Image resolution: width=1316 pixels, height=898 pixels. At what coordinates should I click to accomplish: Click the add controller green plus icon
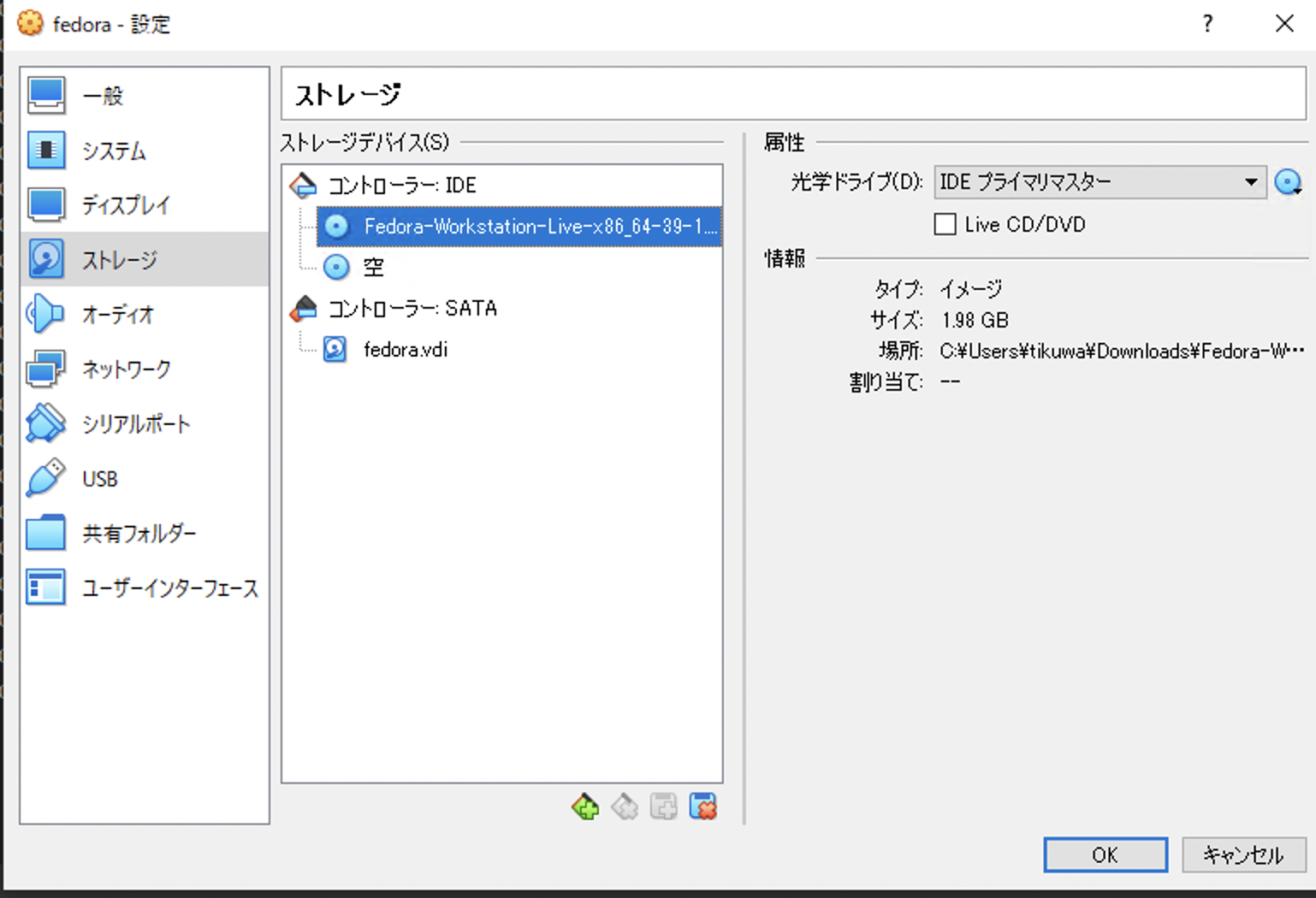(x=585, y=806)
